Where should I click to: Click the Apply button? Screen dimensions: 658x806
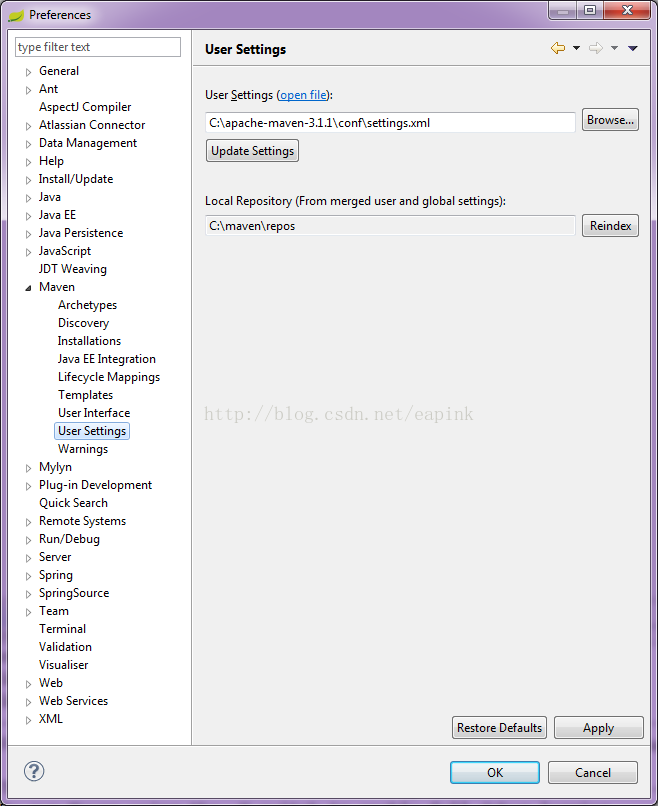coord(599,728)
